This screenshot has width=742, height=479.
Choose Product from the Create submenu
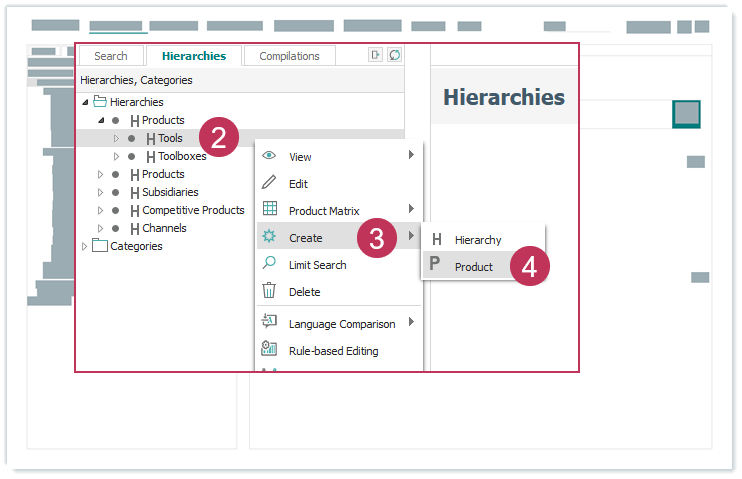point(473,267)
